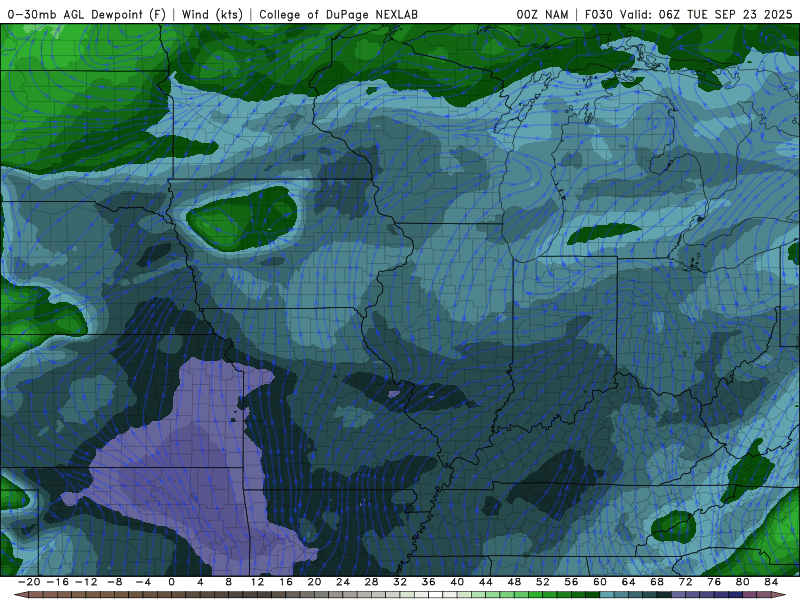This screenshot has width=800, height=600.
Task: Click the 12 label on the dewpoint scale
Action: [x=257, y=582]
